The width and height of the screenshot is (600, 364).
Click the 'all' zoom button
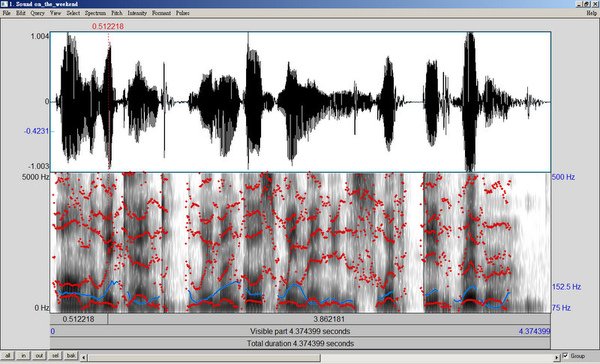tap(8, 356)
